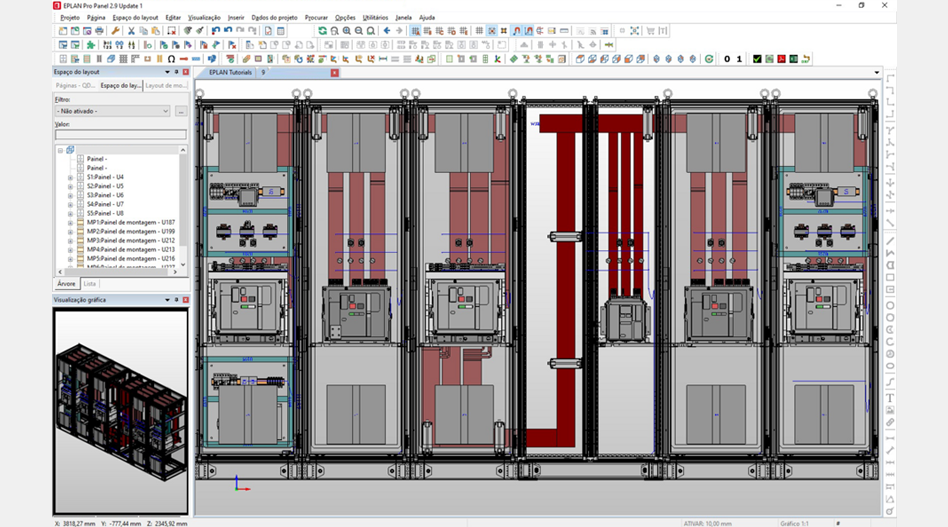Click the Valor input field
948x527 pixels.
click(x=120, y=134)
